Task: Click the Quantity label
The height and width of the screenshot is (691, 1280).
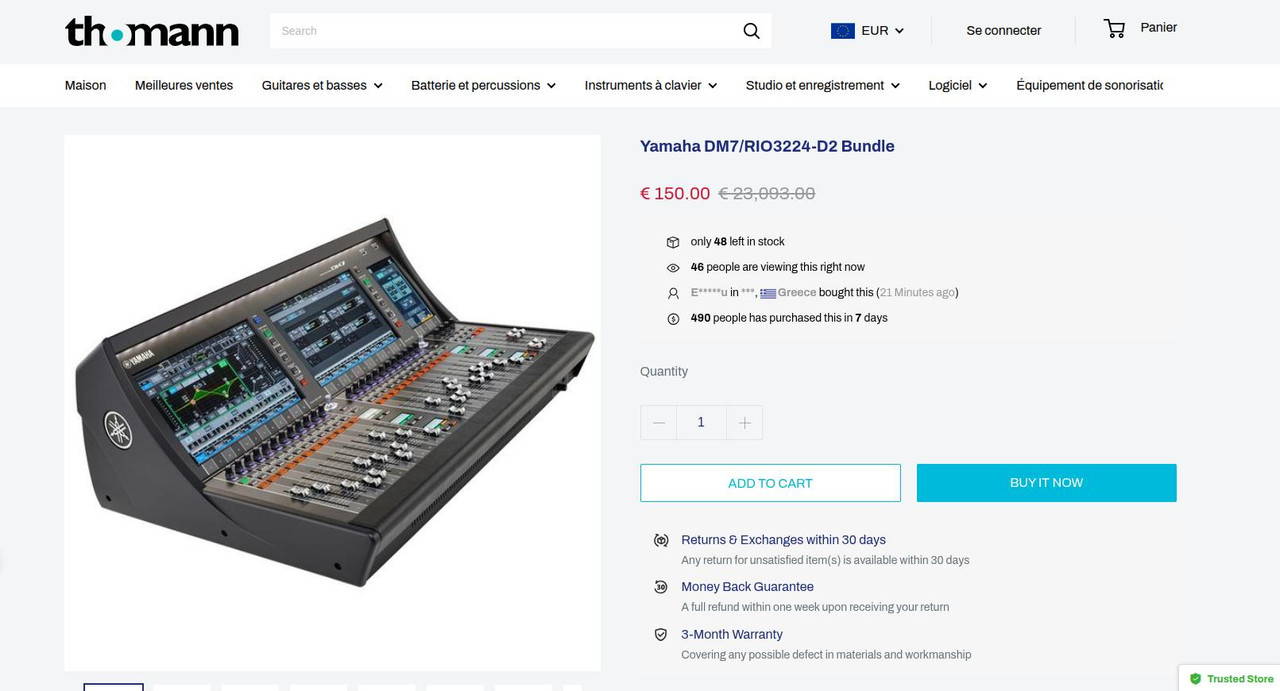Action: tap(664, 372)
